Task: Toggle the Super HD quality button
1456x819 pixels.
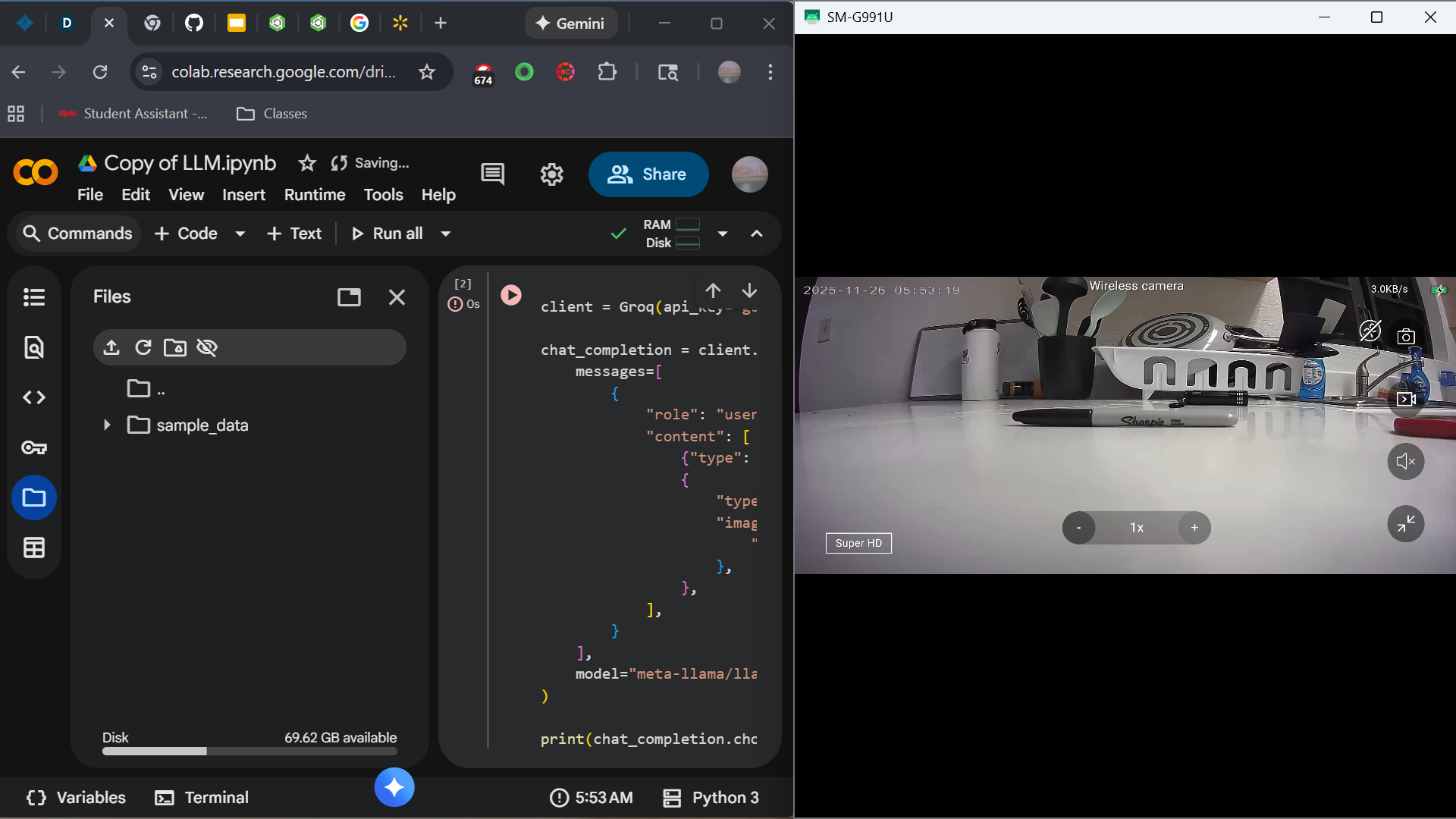Action: point(858,543)
